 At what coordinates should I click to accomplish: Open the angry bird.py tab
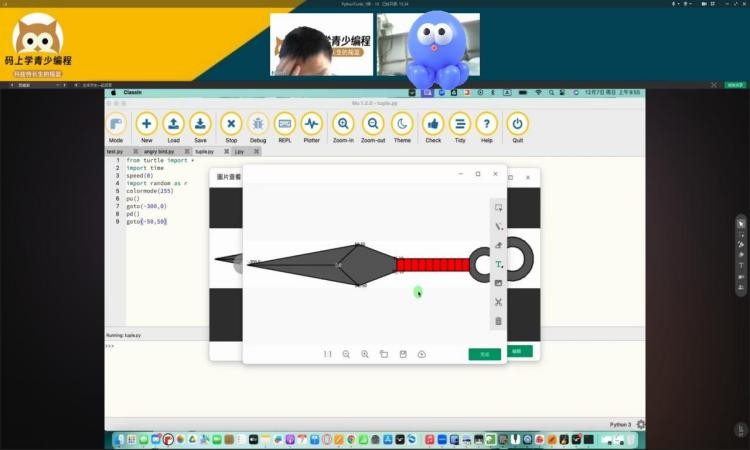pyautogui.click(x=159, y=151)
